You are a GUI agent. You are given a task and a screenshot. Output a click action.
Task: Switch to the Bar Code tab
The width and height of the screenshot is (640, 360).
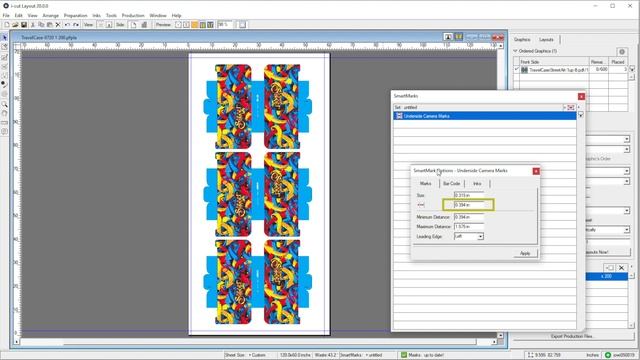451,184
